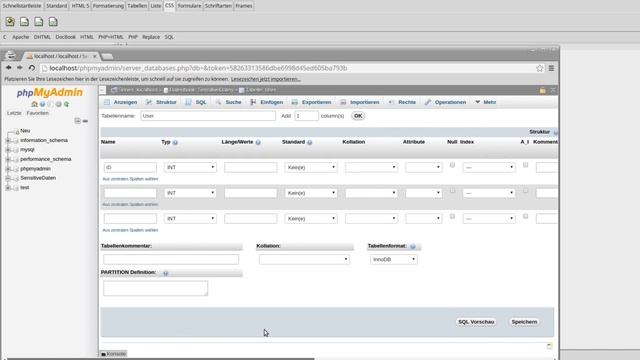The image size is (640, 360).
Task: Toggle the Null checkbox in the third column row
Action: 452,216
